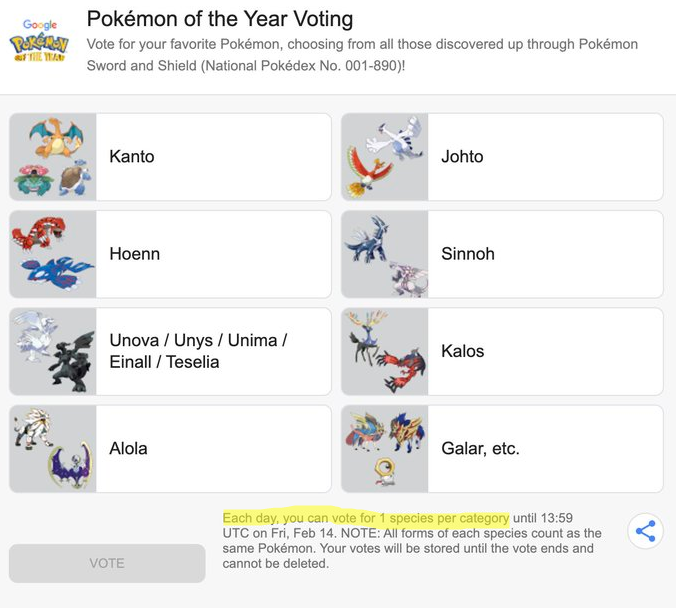676x608 pixels.
Task: Choose the Kalos region category
Action: click(x=502, y=351)
